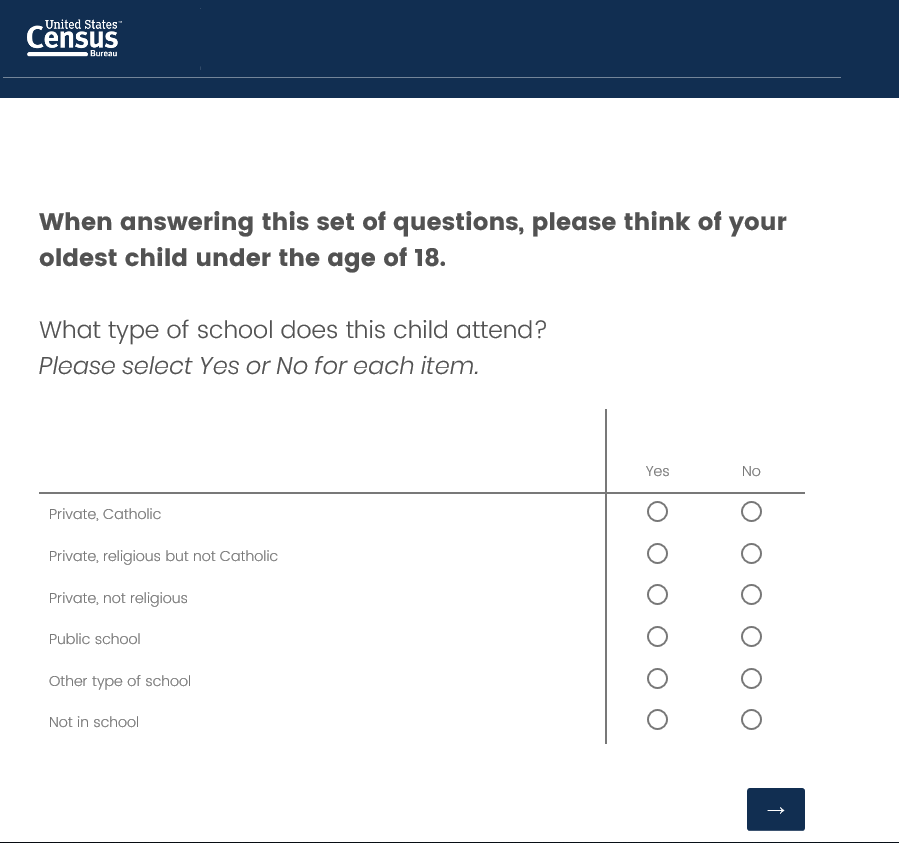Mark Yes for Private, not religious
Screen dimensions: 899x843
657,595
